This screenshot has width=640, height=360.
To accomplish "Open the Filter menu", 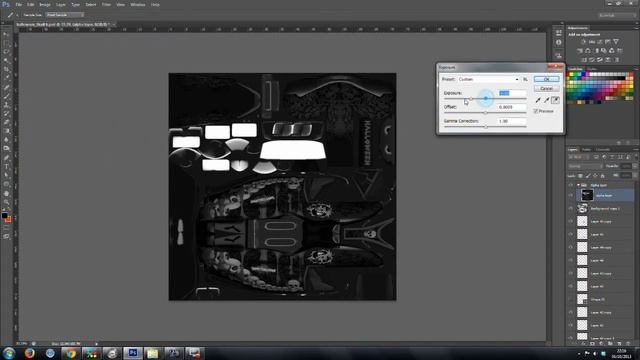I will pyautogui.click(x=106, y=4).
